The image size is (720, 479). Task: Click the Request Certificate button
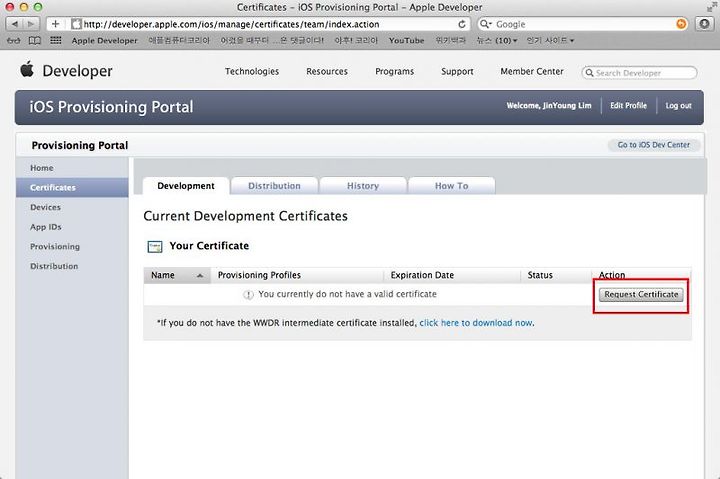click(641, 294)
